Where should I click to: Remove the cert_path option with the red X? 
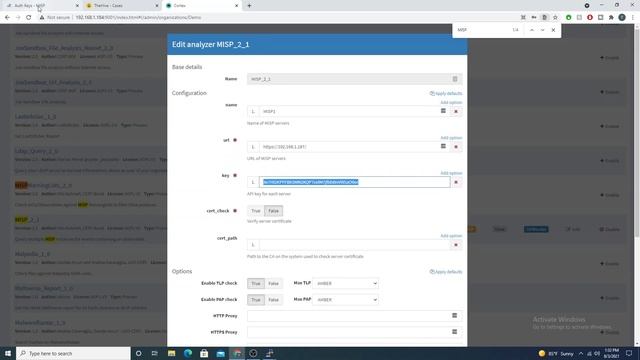456,245
